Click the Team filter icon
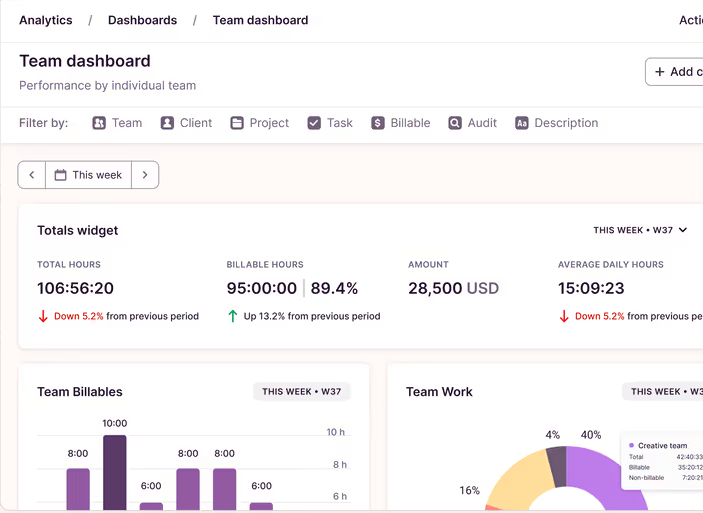 click(x=99, y=123)
